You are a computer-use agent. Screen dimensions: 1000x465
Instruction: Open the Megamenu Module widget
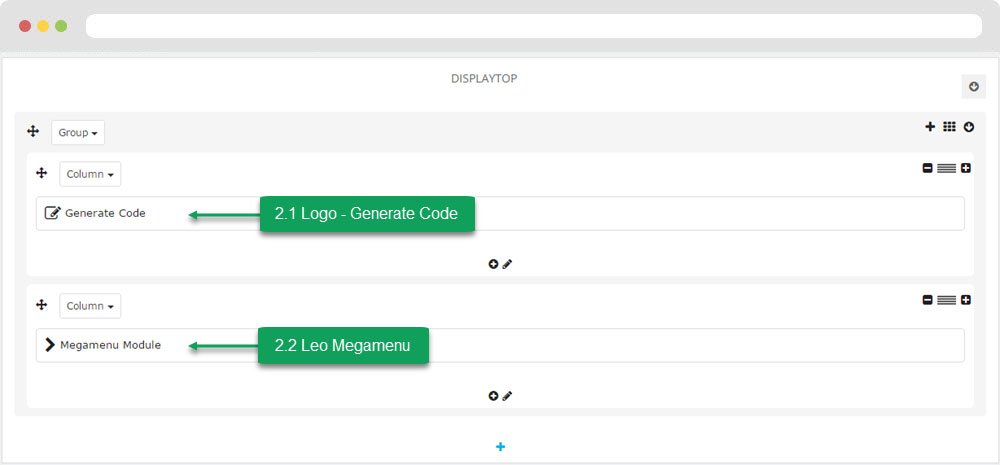tap(500, 345)
